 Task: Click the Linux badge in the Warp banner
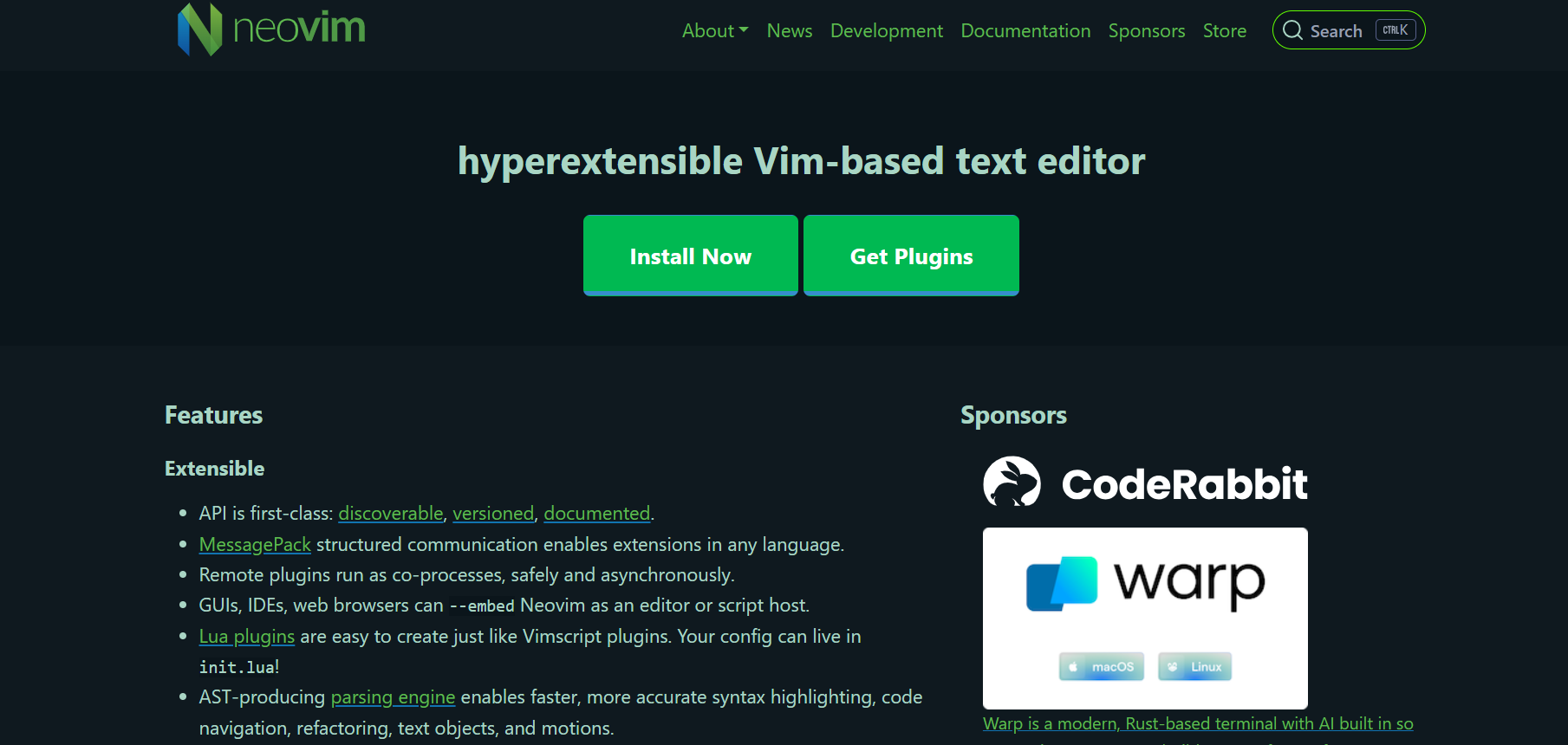point(1194,666)
